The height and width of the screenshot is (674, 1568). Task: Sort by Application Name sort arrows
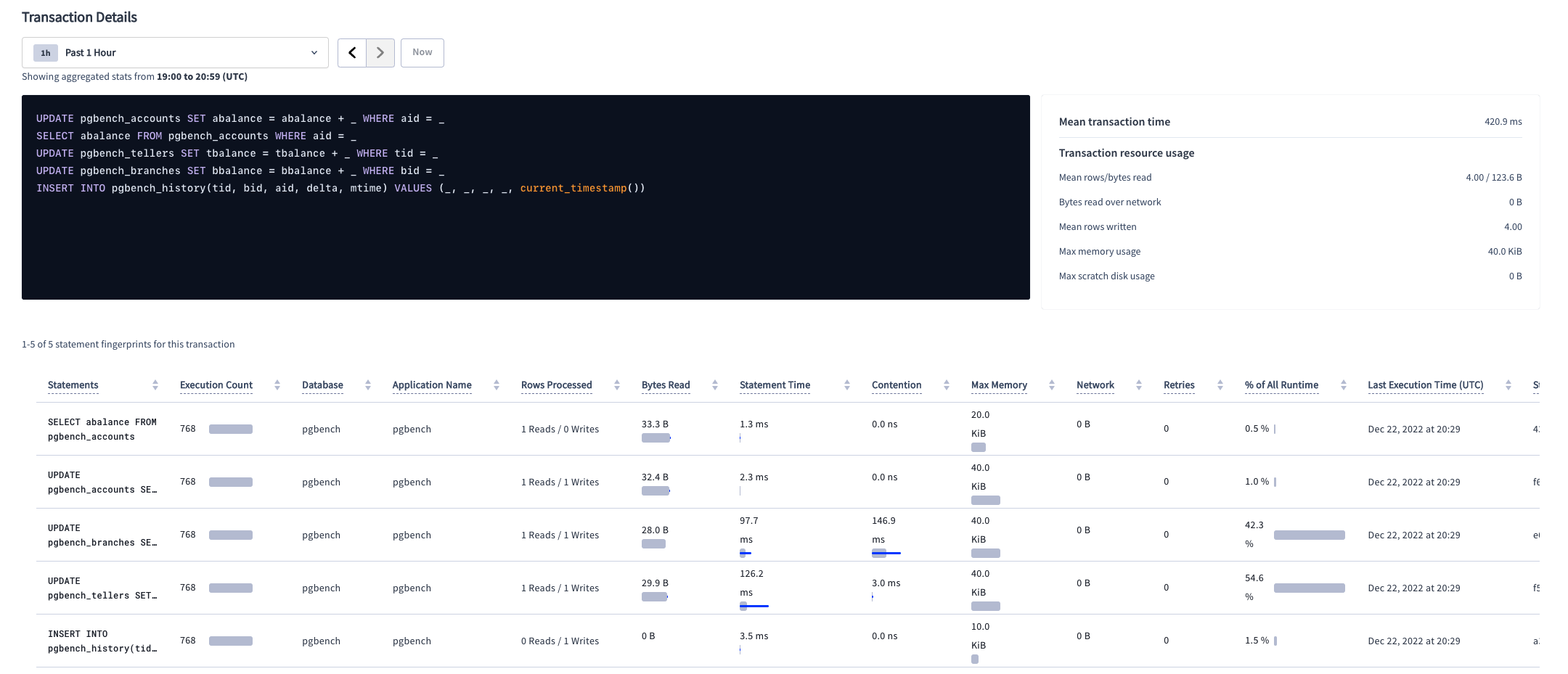coord(497,385)
